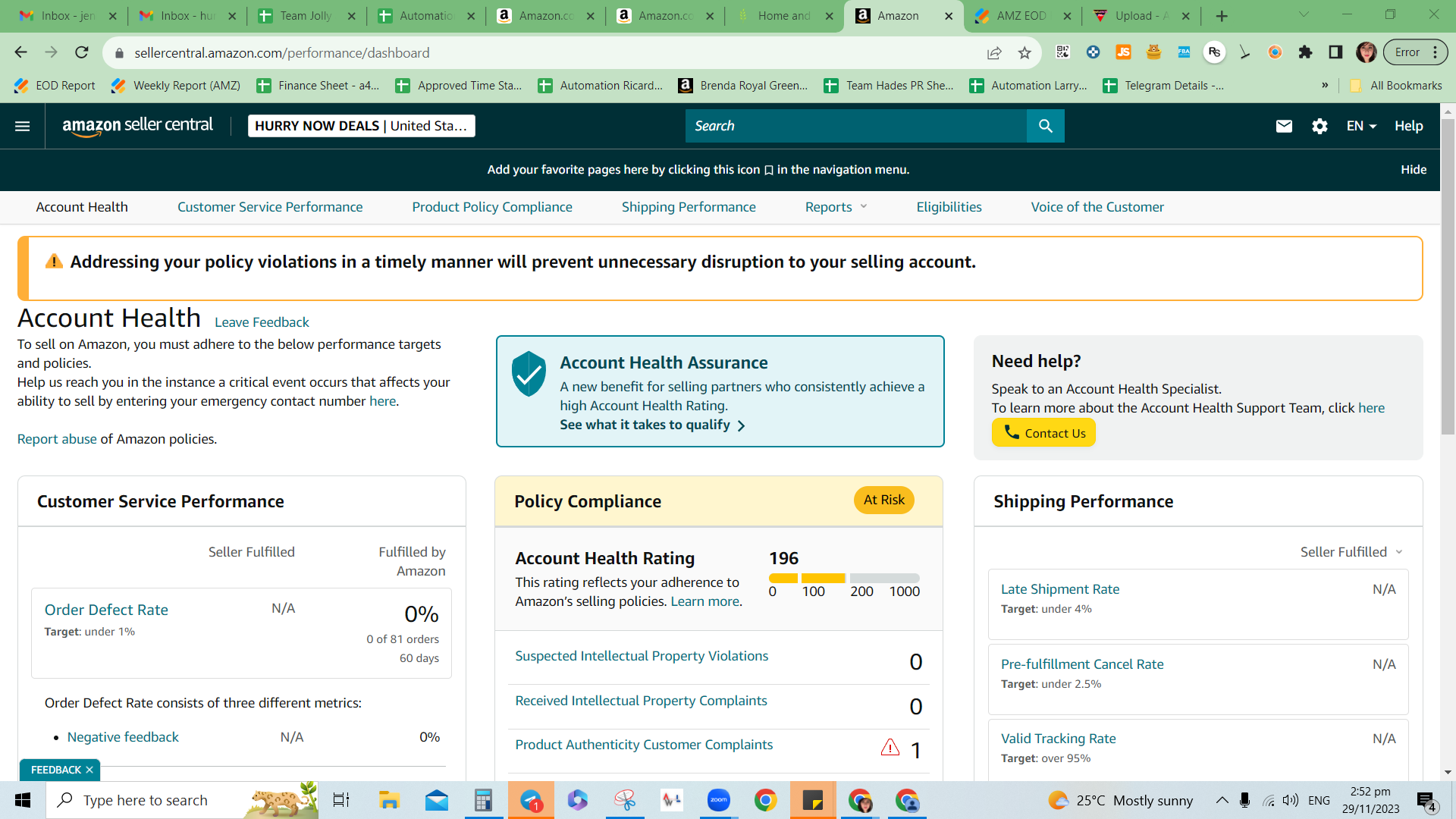Go back using the browser back arrow

click(20, 52)
